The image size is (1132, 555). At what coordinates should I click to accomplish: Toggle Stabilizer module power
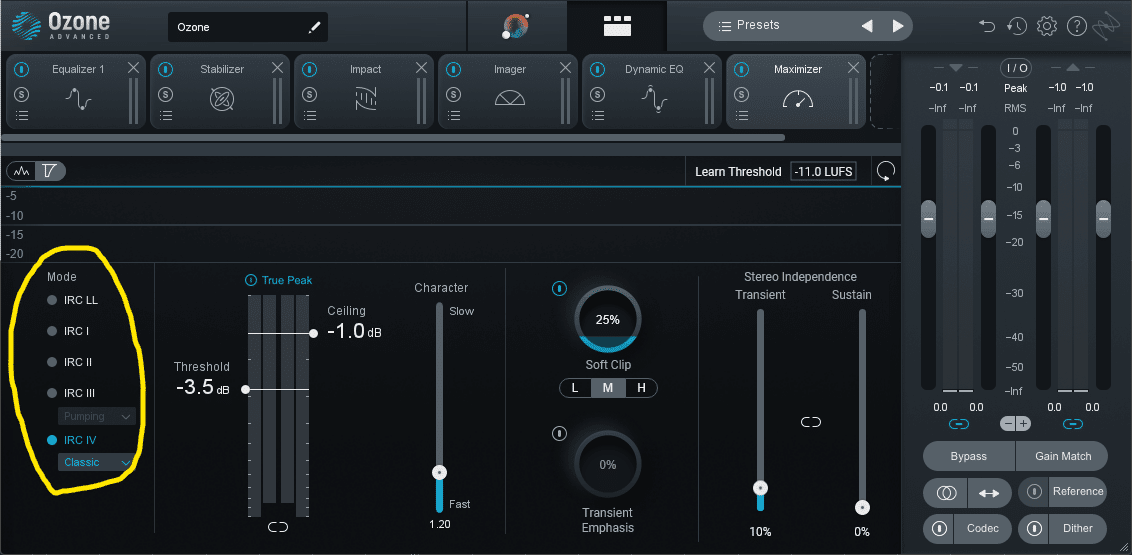166,70
